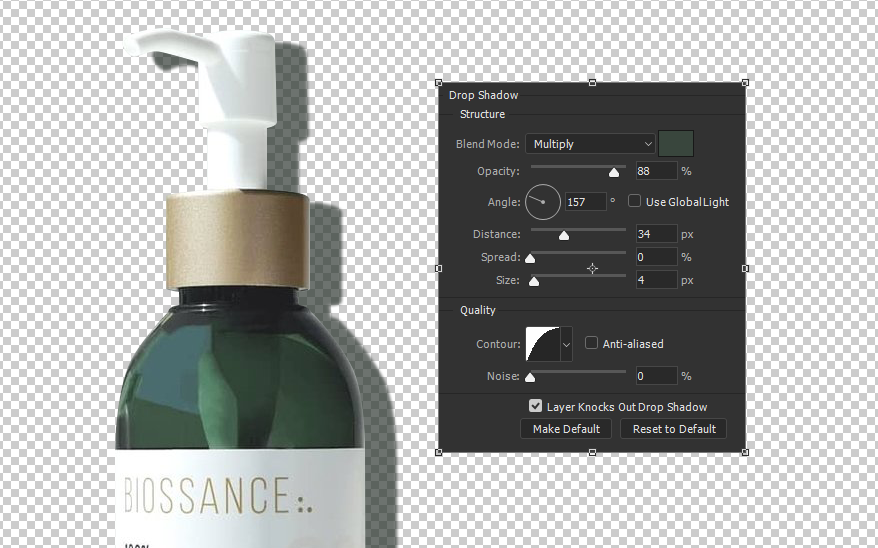
Task: Click the bottom-left transform handle
Action: coord(438,452)
